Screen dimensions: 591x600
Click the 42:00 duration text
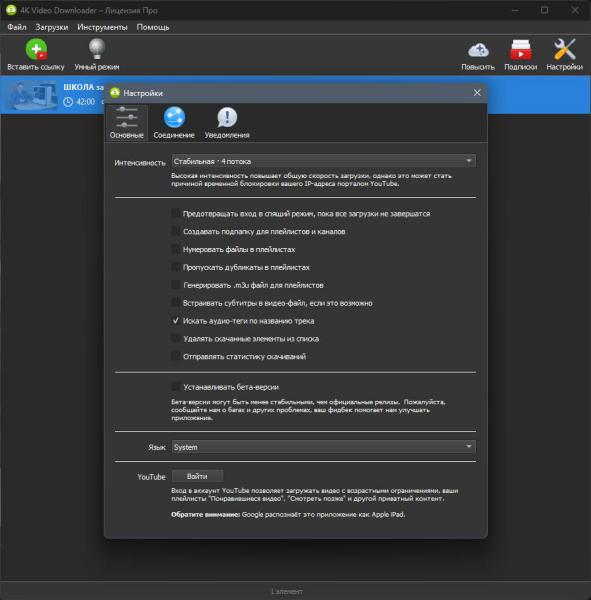tap(85, 102)
